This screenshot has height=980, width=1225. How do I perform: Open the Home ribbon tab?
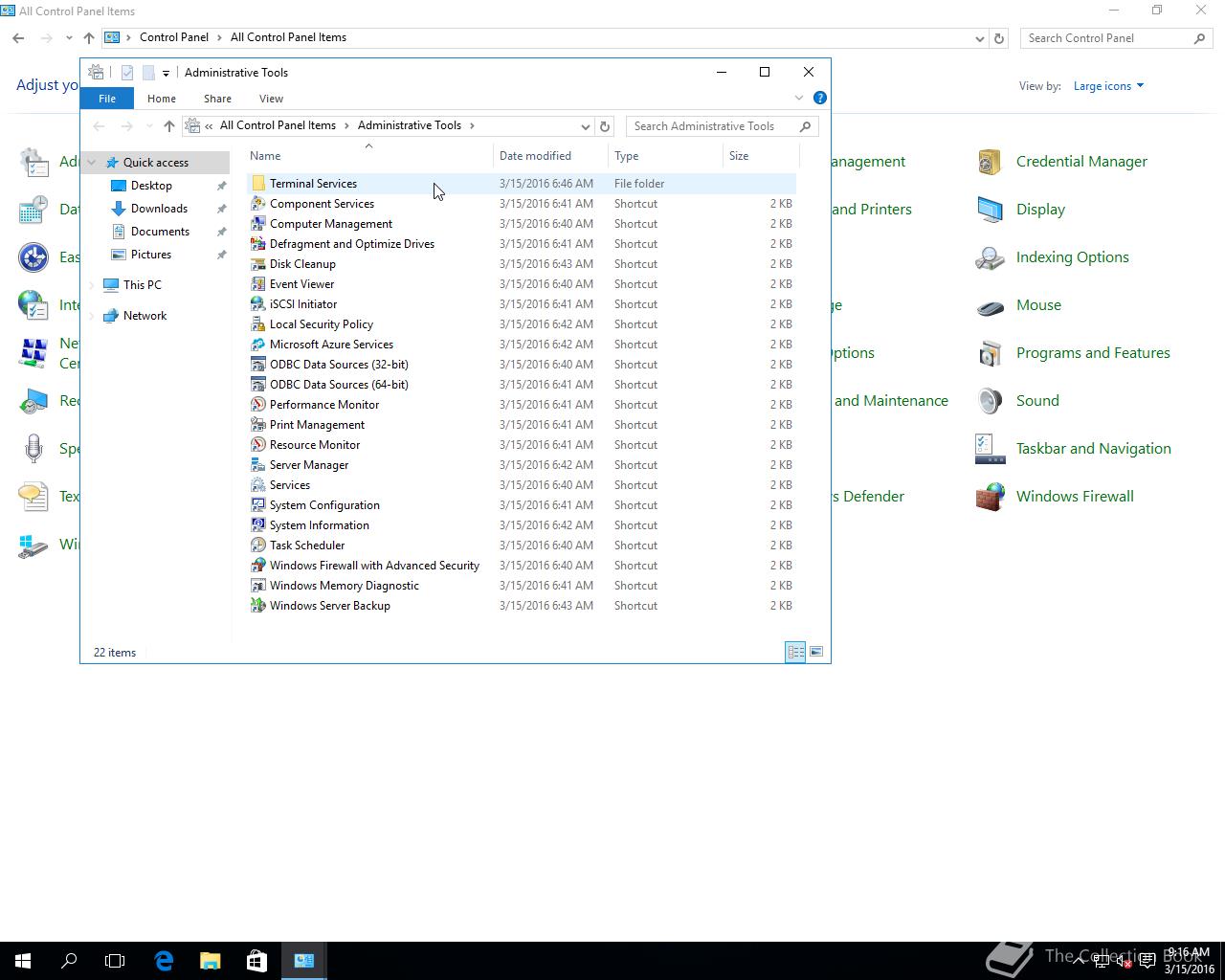tap(162, 99)
